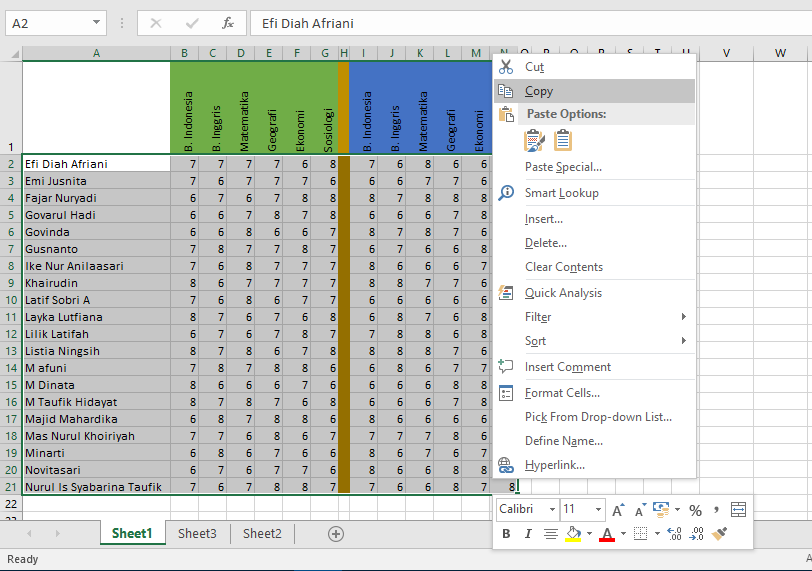Open Accounting format dropdown arrow
Image resolution: width=812 pixels, height=571 pixels.
click(x=677, y=509)
